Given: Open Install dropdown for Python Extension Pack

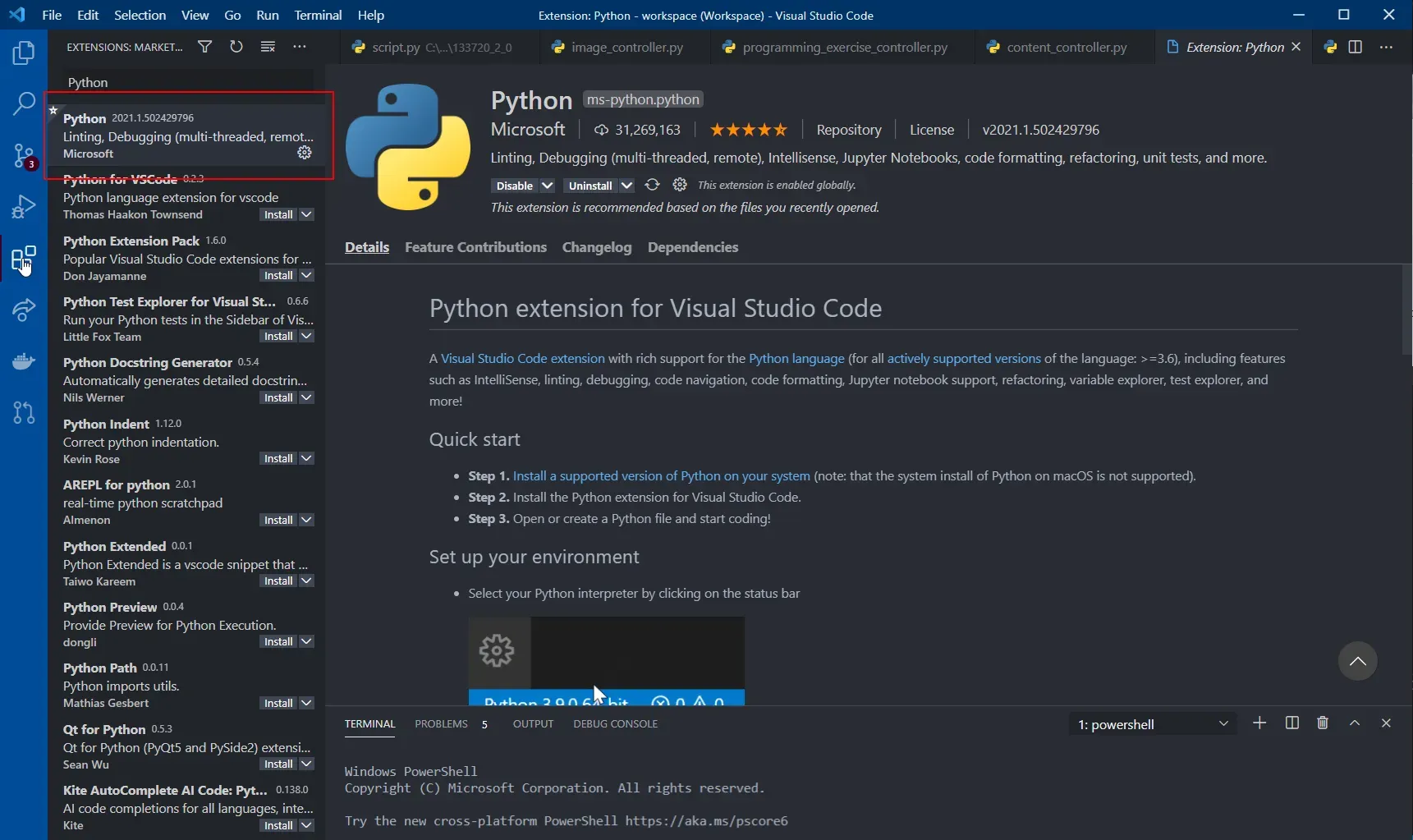Looking at the screenshot, I should 306,275.
